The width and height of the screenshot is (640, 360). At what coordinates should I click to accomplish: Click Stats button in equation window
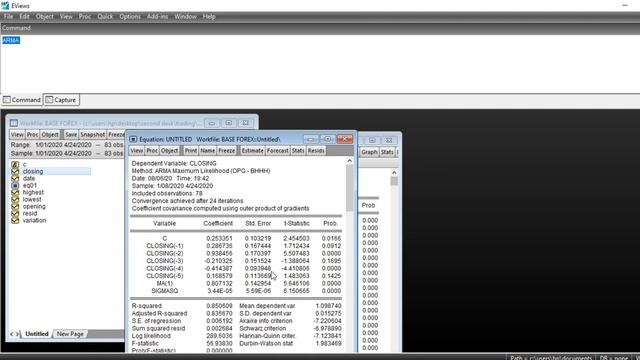point(298,151)
